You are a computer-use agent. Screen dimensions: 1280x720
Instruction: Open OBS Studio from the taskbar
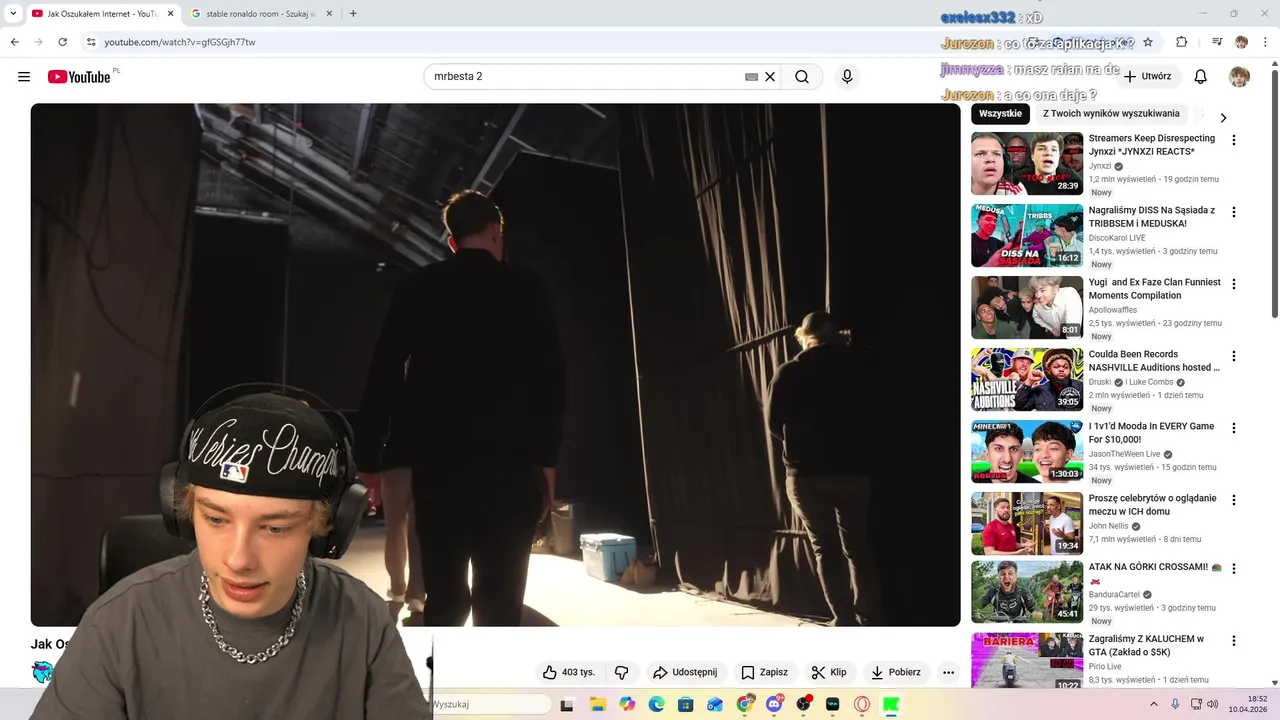pos(803,704)
